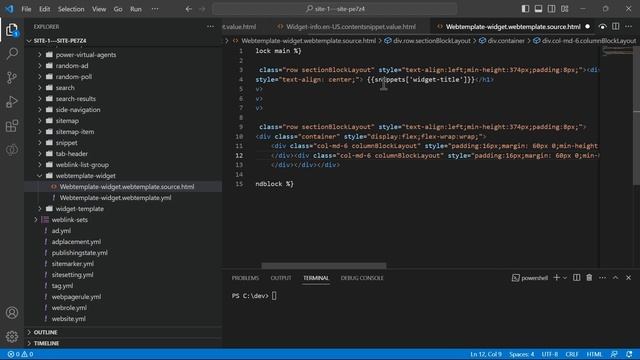Add a new terminal with plus icon
Viewport: 640px width, 360px height.
point(556,278)
